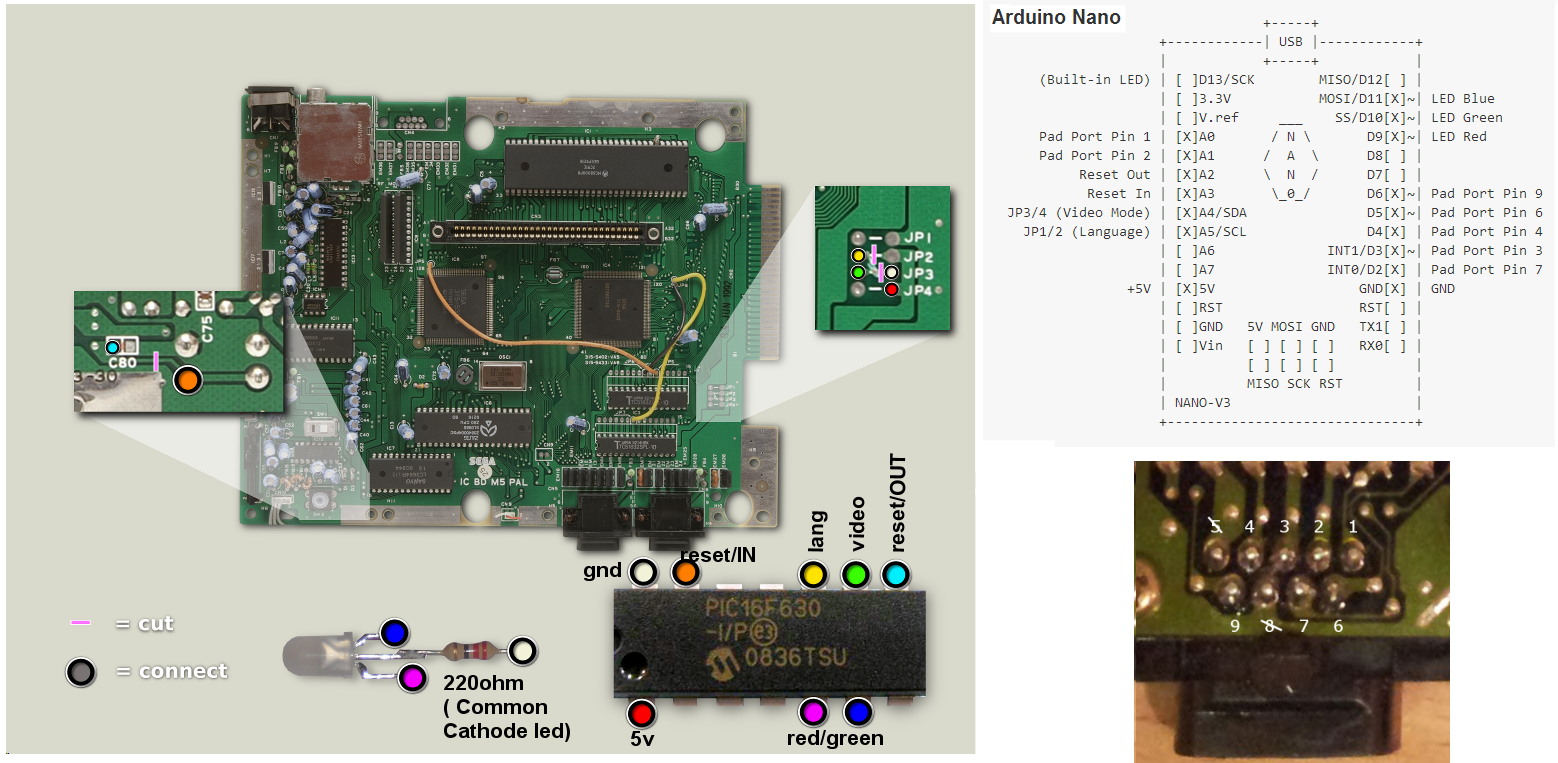Click the D13/SCK pin entry
Screen dimensions: 1558x763
tap(1215, 80)
